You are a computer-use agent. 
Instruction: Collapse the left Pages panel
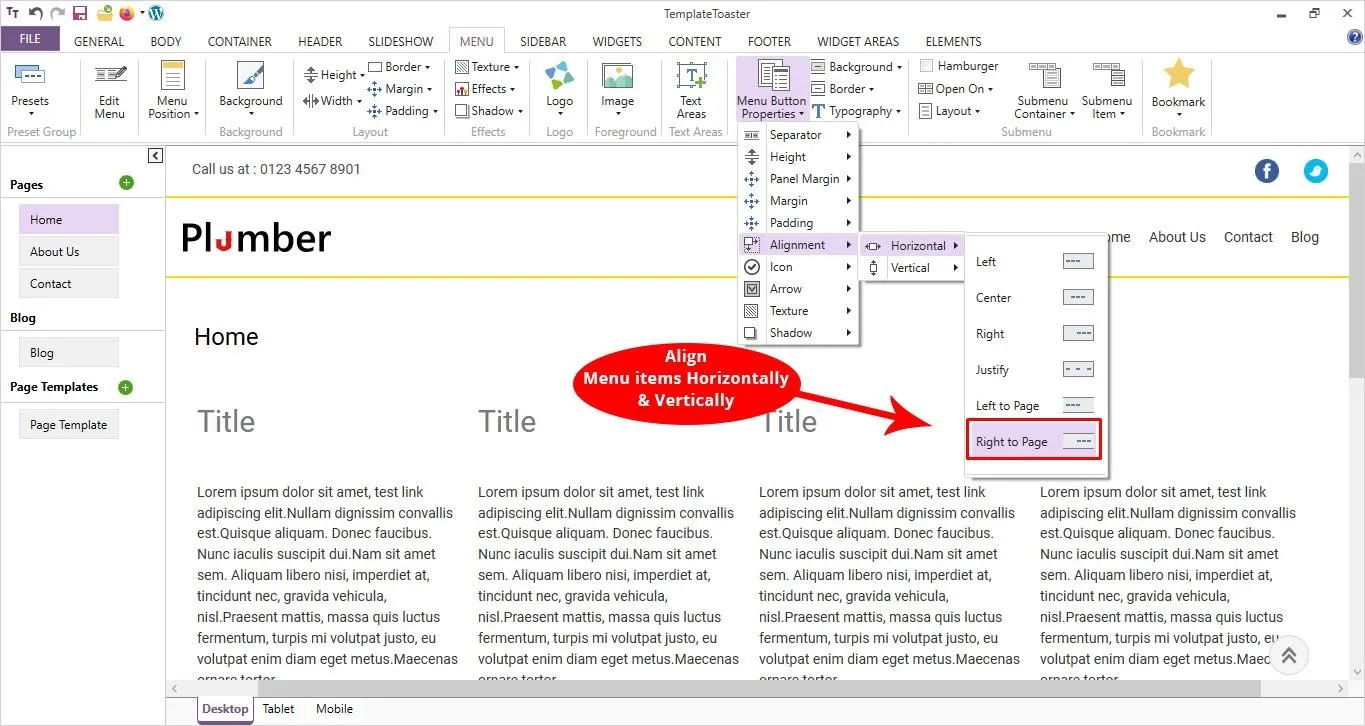(155, 156)
